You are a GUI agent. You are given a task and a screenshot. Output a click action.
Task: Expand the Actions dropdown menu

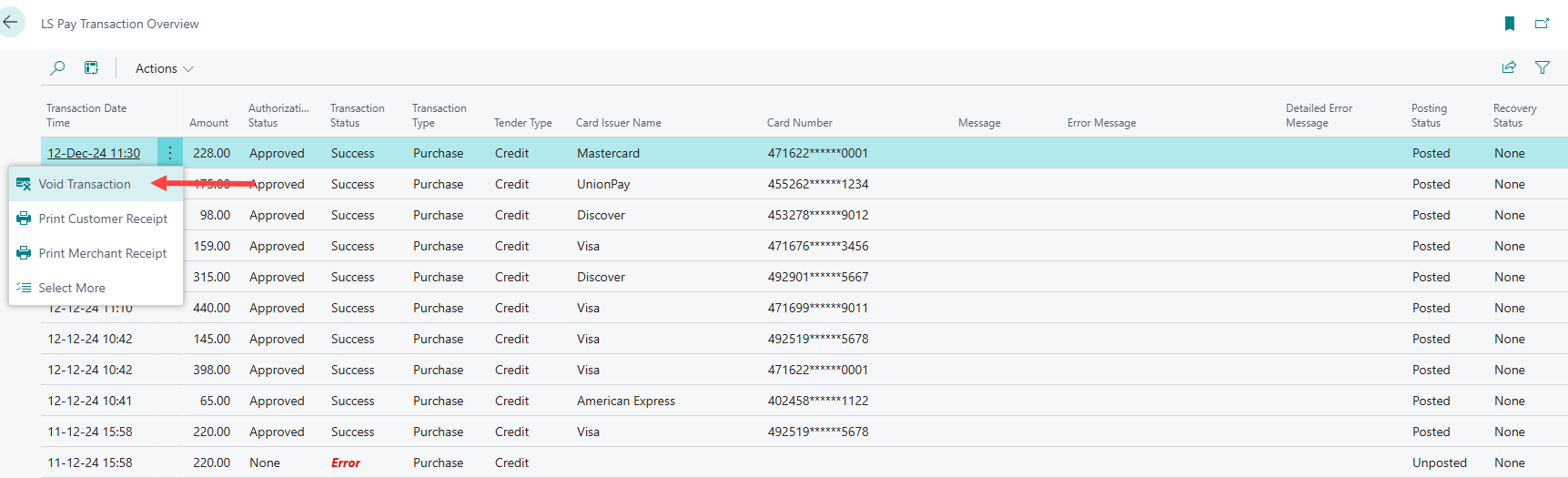click(x=164, y=68)
